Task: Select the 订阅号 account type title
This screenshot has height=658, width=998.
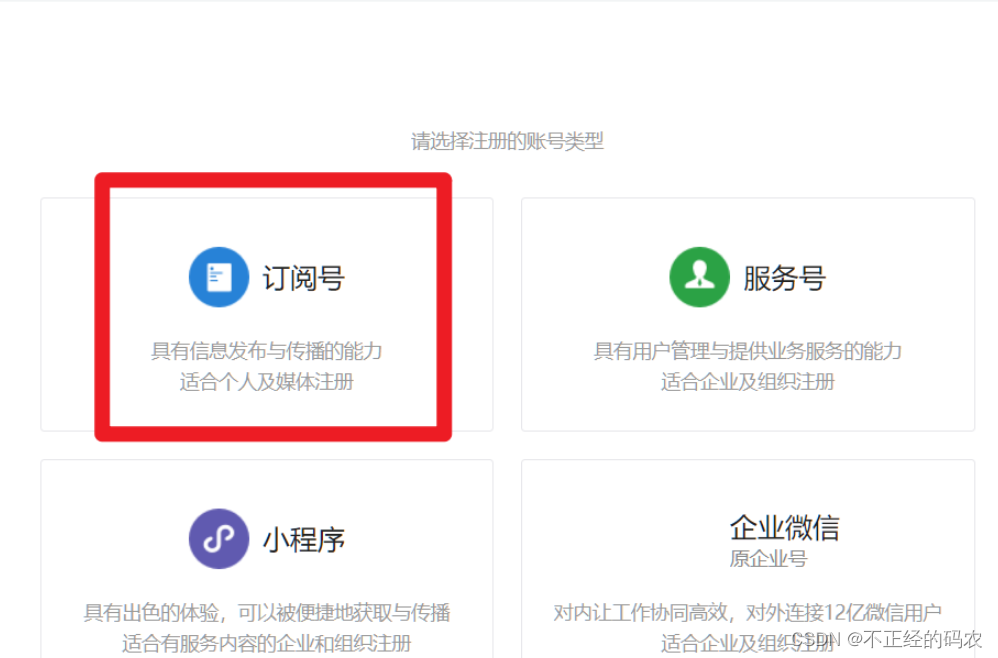Action: [x=304, y=278]
